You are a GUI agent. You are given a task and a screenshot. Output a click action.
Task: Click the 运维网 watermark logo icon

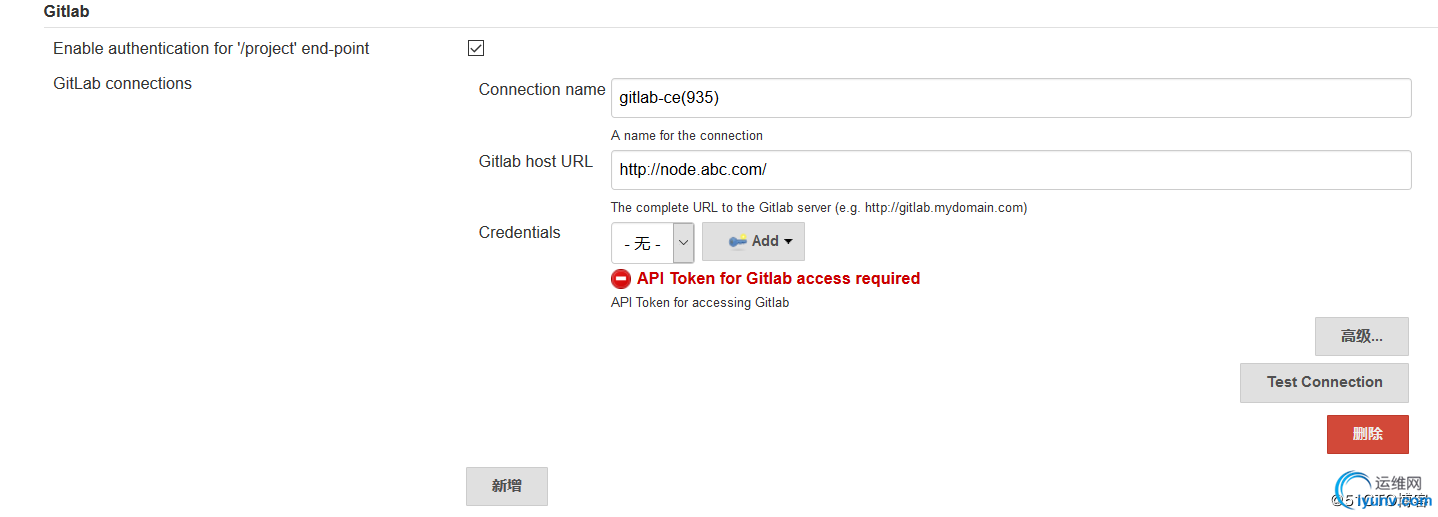coord(1355,489)
